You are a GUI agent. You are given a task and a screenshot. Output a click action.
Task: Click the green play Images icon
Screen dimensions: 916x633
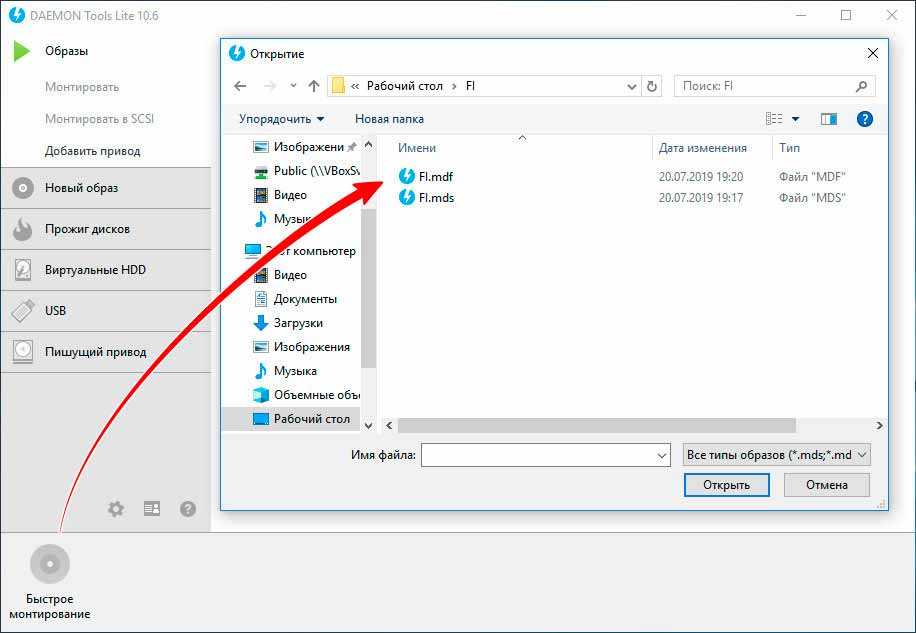point(22,51)
